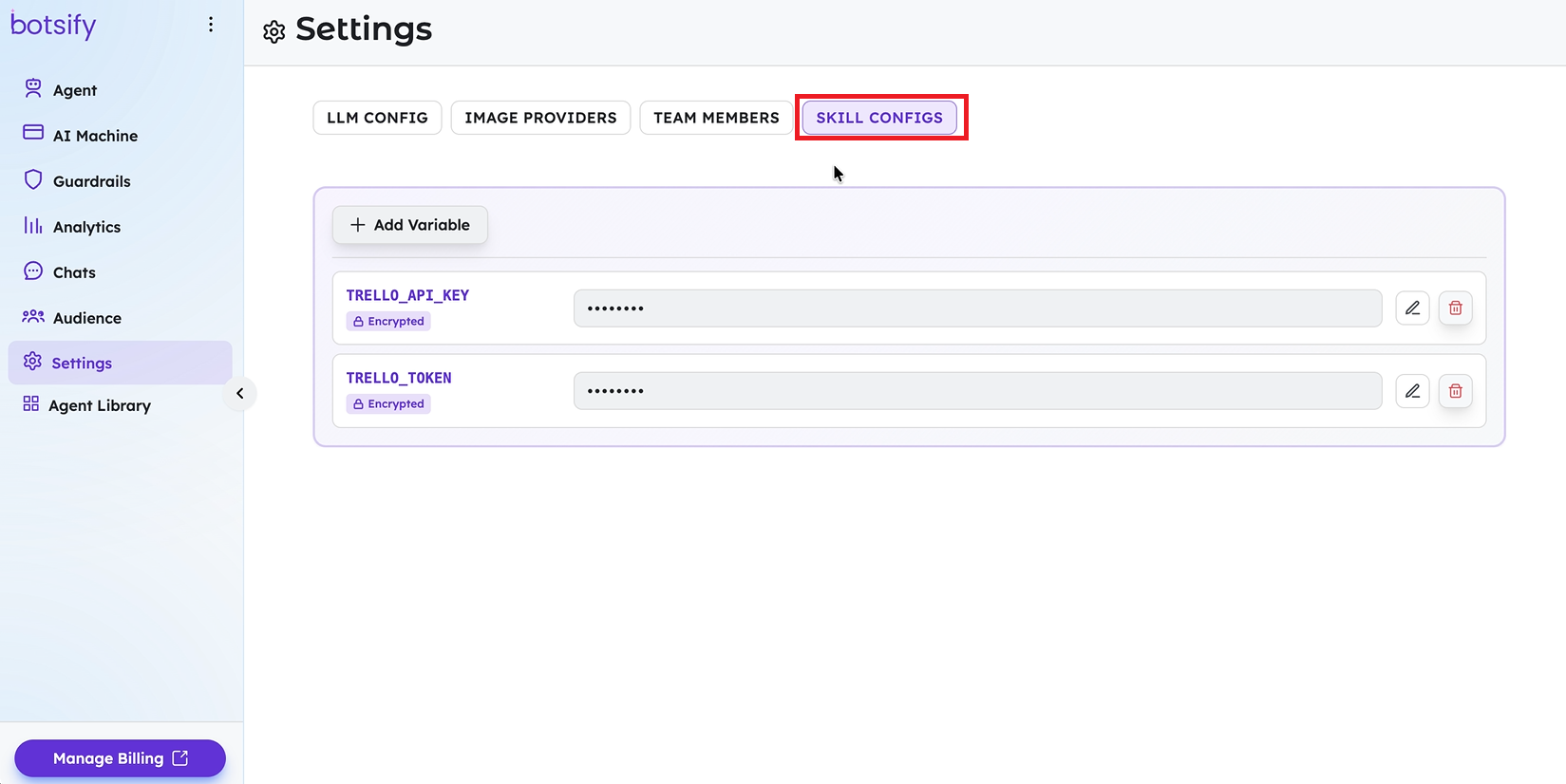This screenshot has width=1566, height=784.
Task: Edit the TRELLO_API_KEY variable
Action: click(1413, 308)
